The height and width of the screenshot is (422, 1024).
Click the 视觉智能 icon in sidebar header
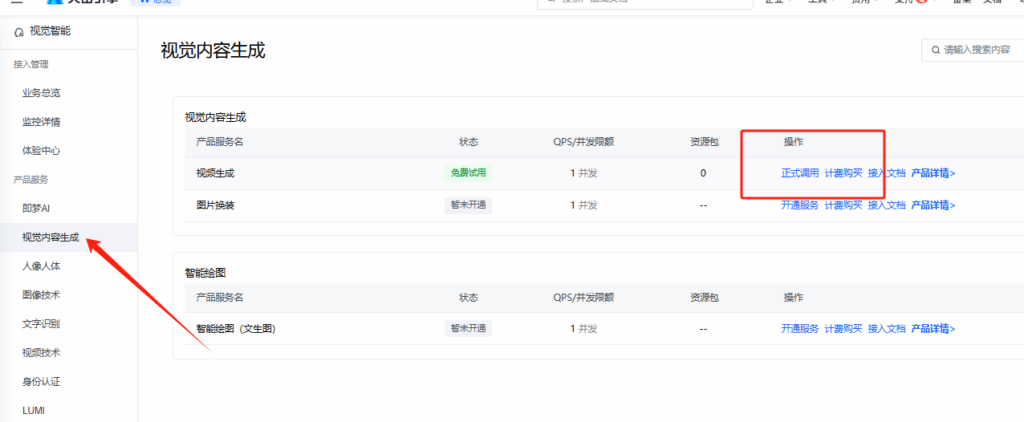click(19, 32)
